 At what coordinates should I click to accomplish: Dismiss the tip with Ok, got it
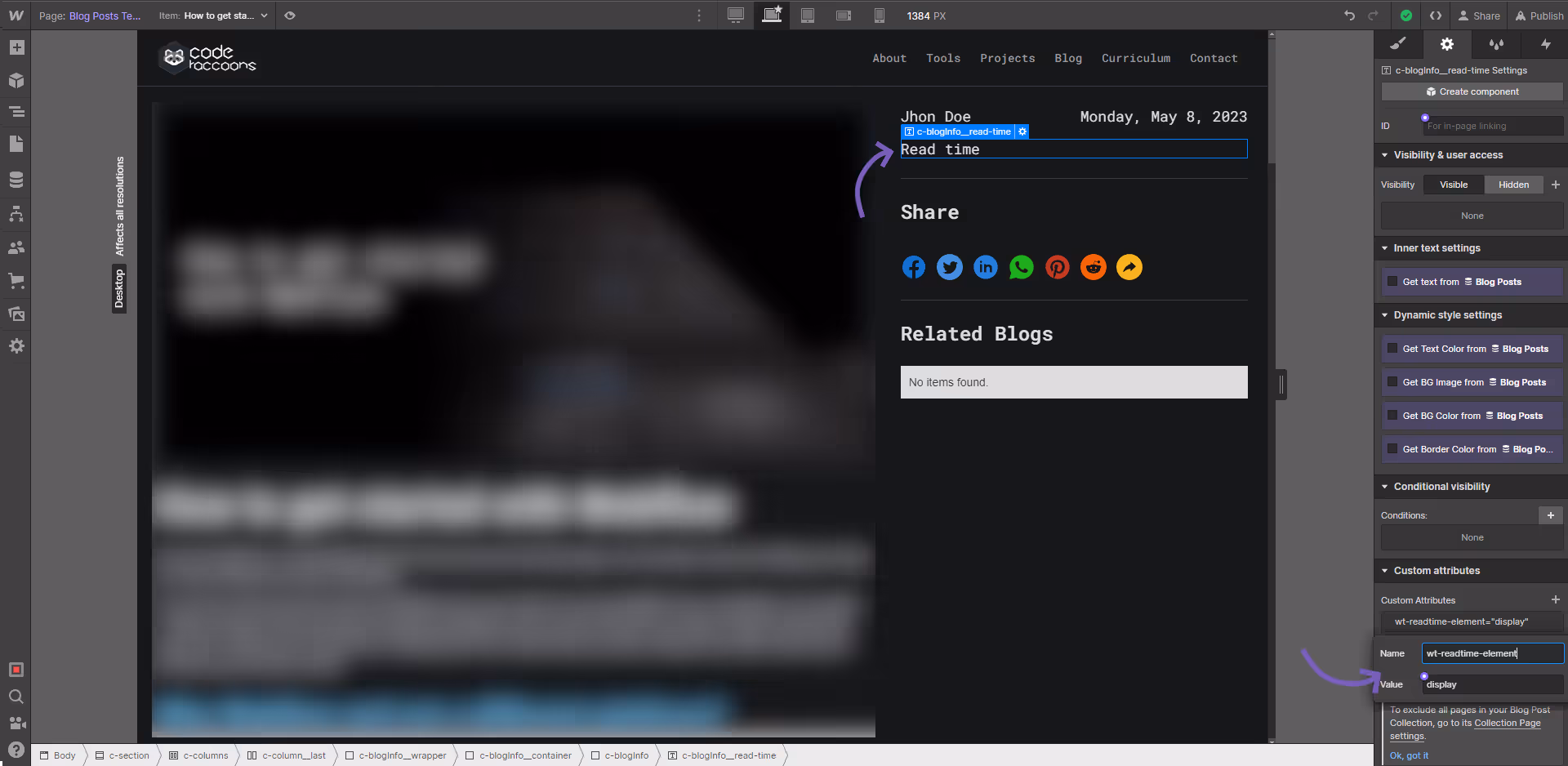click(x=1410, y=755)
